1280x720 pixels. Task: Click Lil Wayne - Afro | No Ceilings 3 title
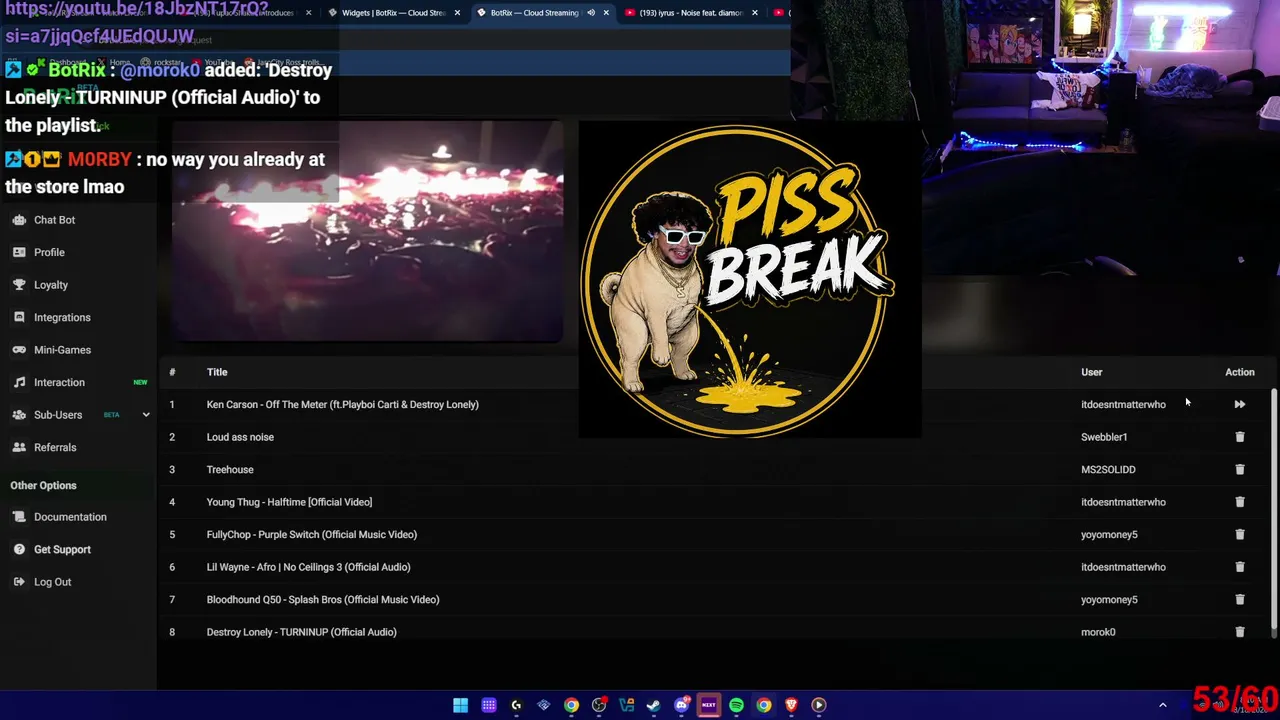[308, 567]
